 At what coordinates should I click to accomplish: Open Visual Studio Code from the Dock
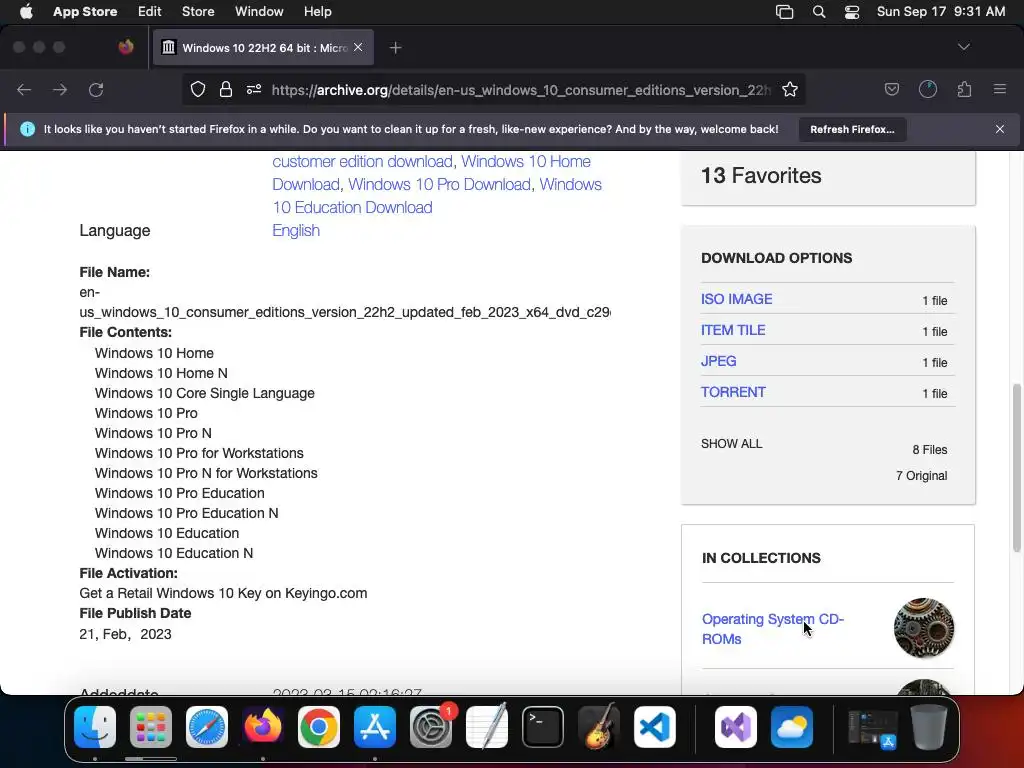[x=655, y=726]
